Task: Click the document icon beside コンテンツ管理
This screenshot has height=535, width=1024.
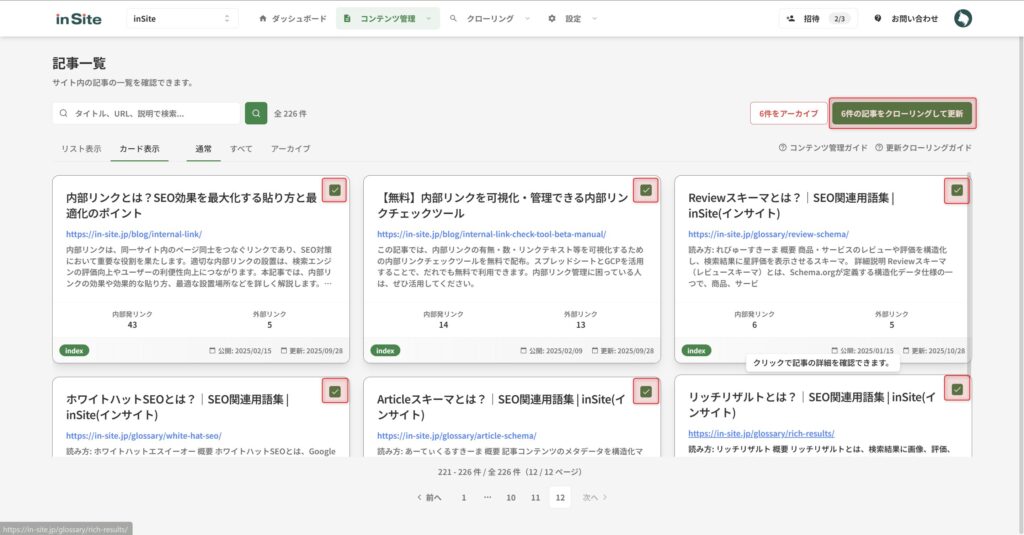Action: [347, 18]
